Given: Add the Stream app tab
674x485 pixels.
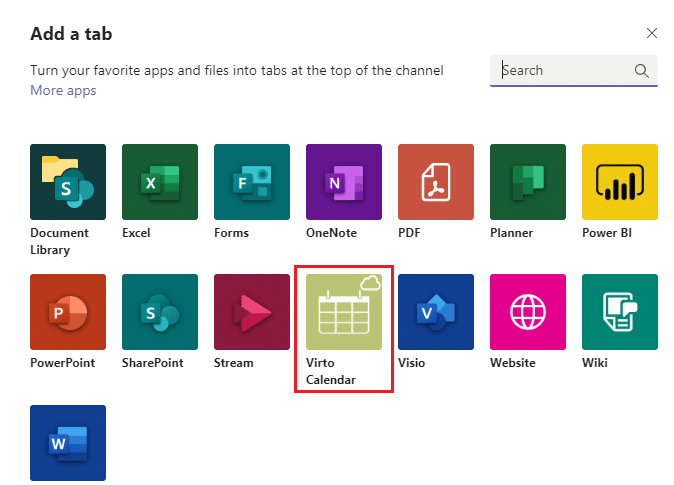Looking at the screenshot, I should [252, 312].
